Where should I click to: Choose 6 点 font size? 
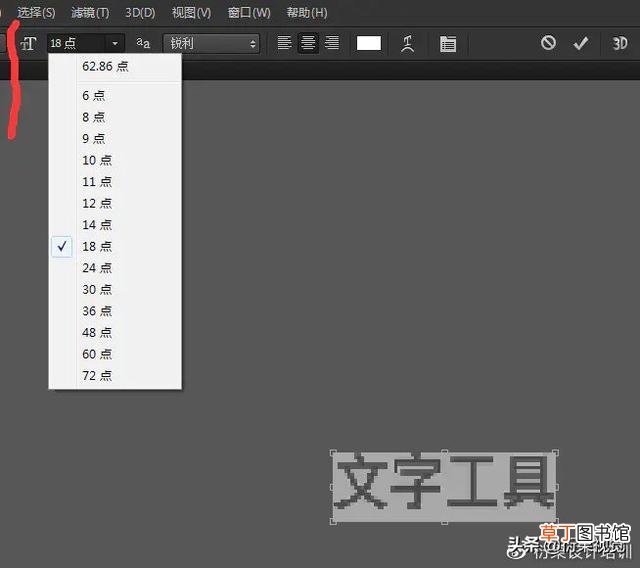[115, 95]
